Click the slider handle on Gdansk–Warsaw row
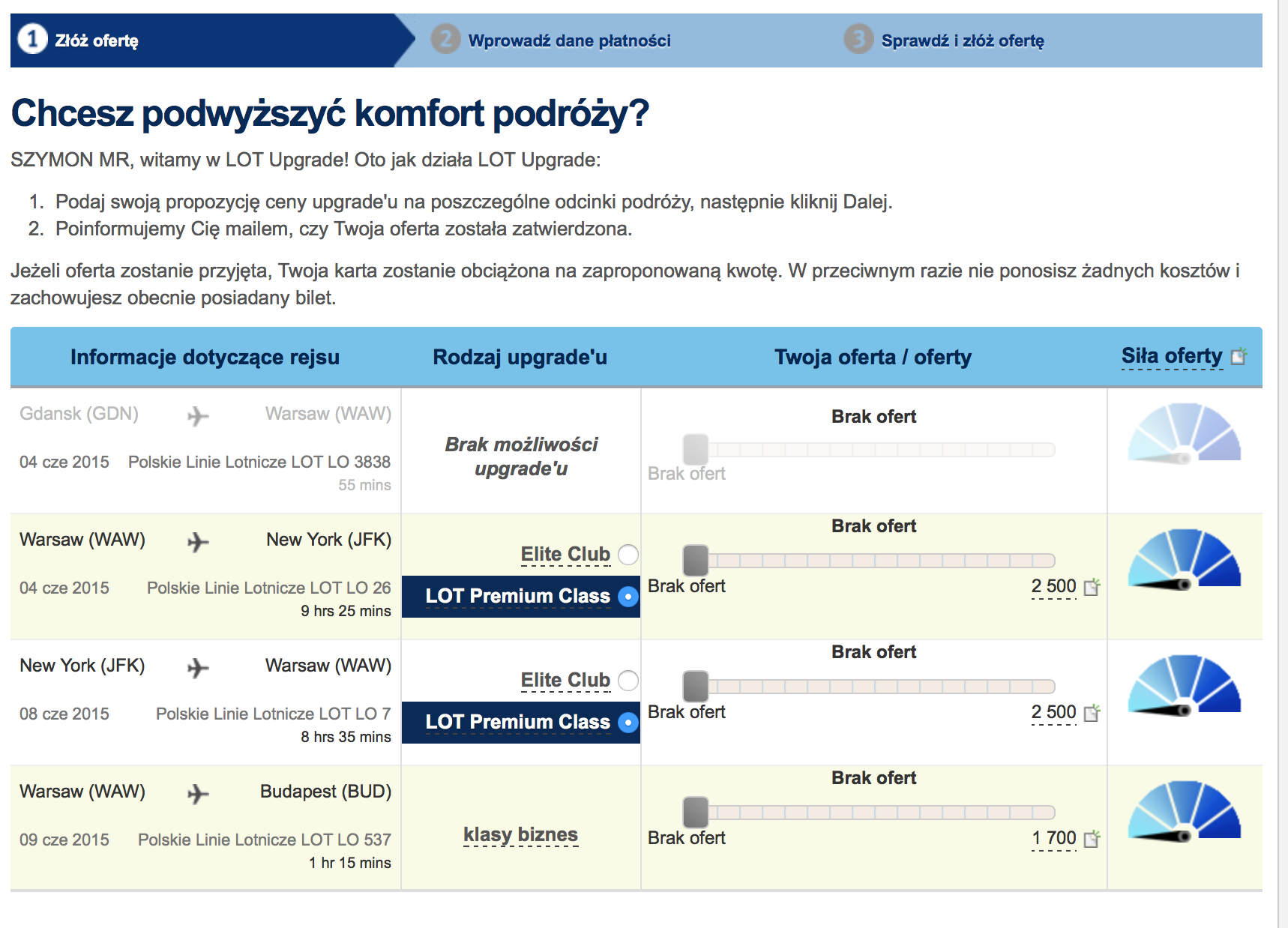1288x928 pixels. [x=696, y=449]
